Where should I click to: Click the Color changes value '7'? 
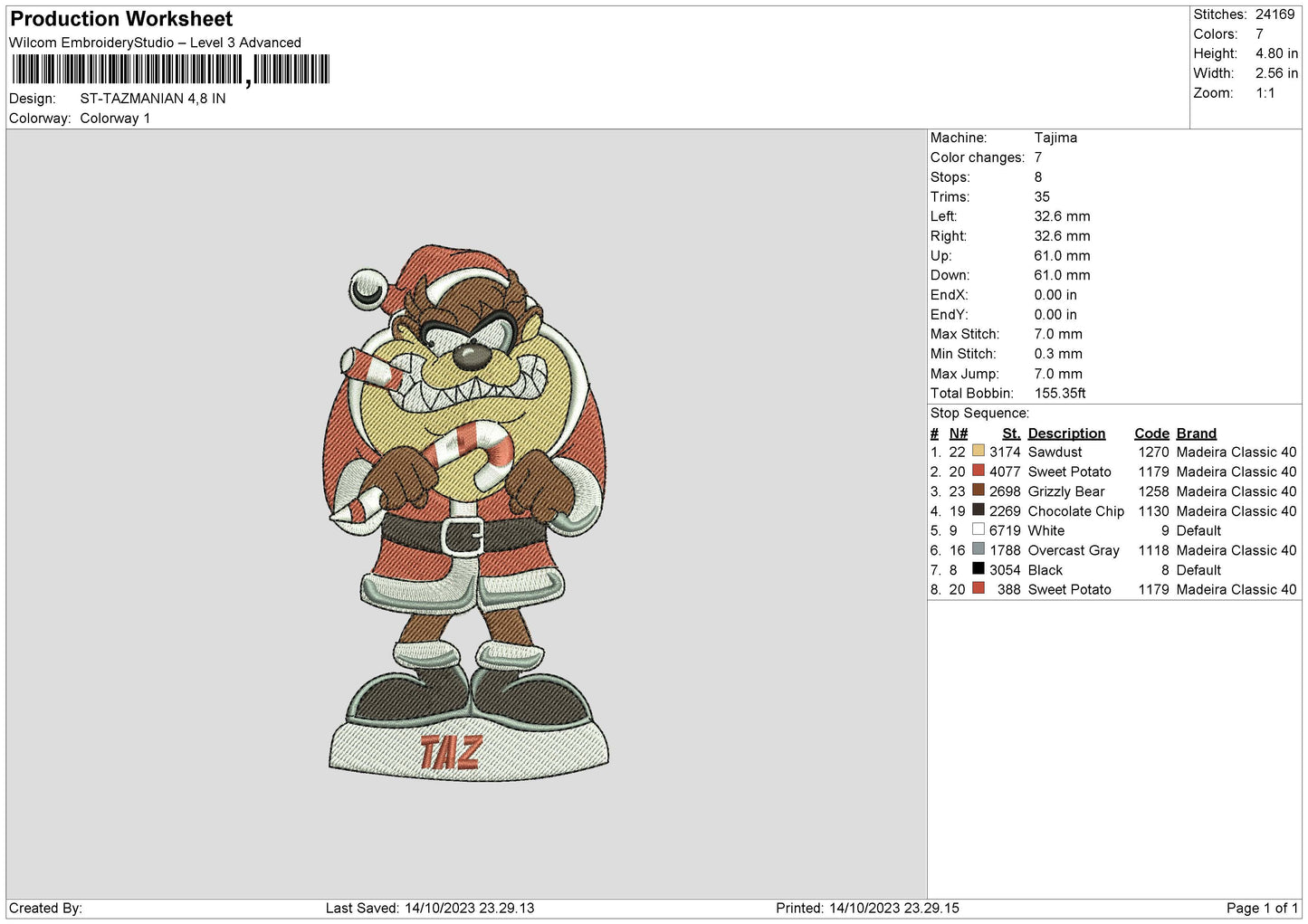1038,157
